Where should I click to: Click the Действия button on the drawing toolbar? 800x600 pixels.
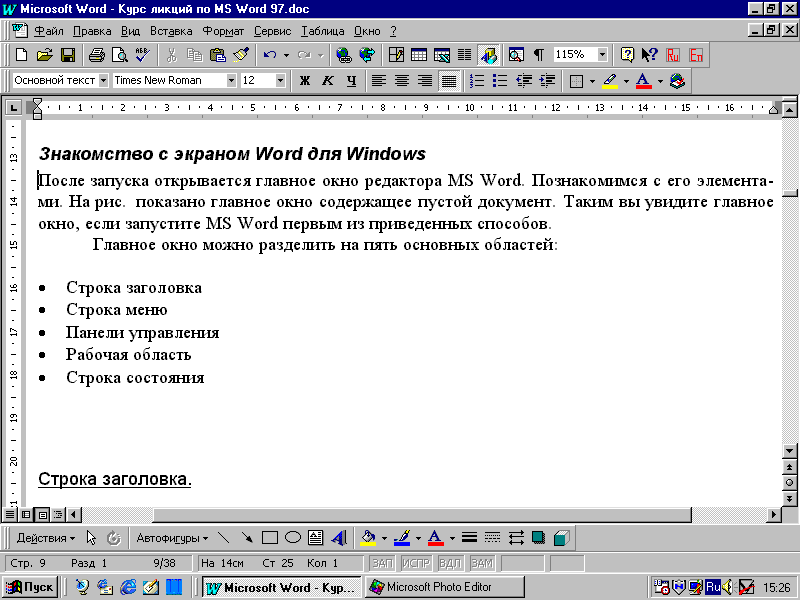point(45,538)
